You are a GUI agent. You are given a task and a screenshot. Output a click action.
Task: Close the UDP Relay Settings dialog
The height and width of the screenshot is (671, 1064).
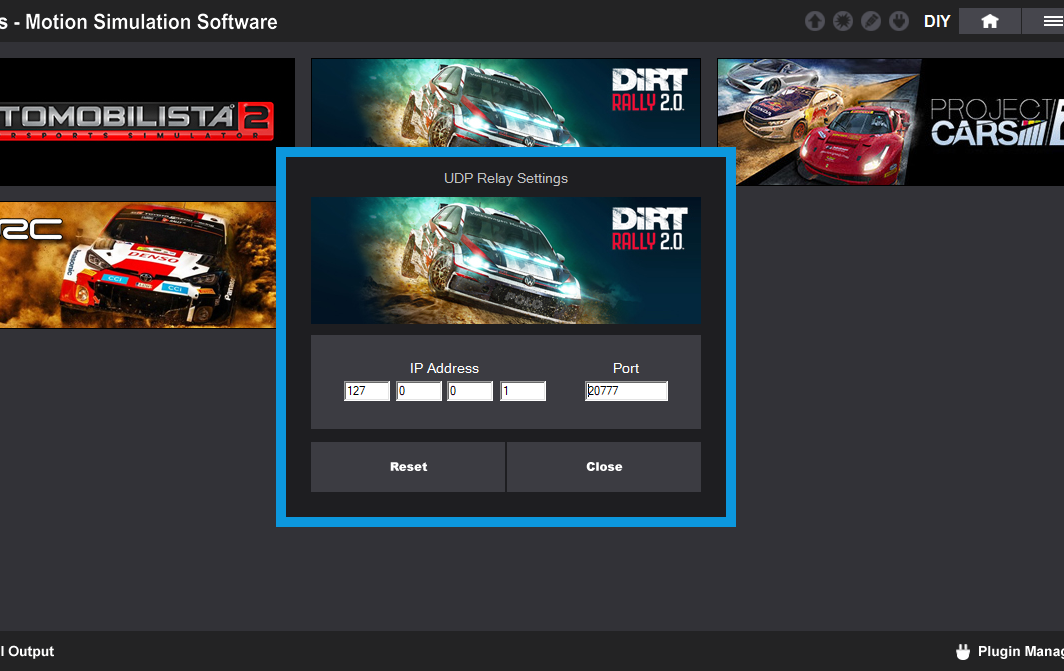(603, 467)
